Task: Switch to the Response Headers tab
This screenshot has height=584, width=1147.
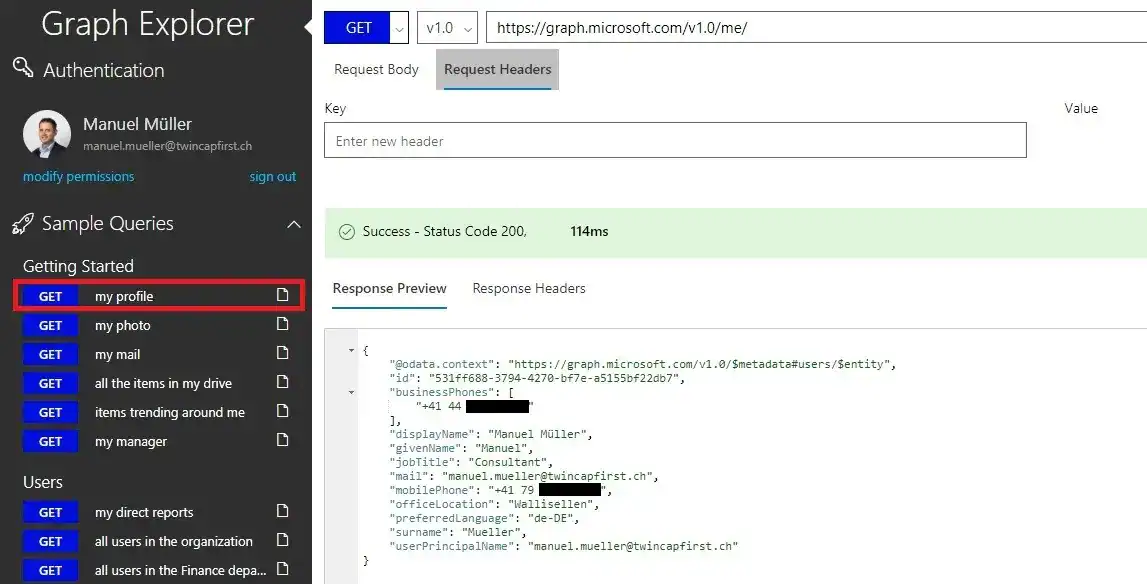Action: [x=529, y=288]
